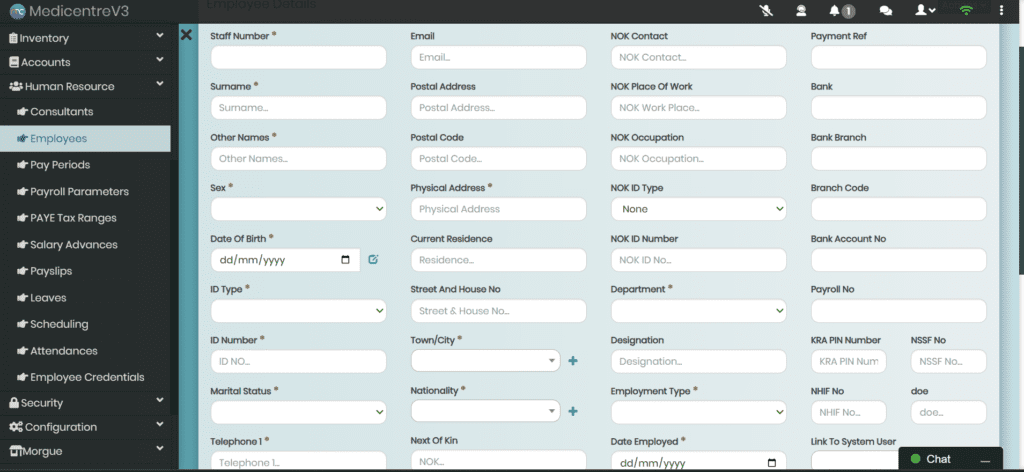Focus the Payment Ref field

899,57
